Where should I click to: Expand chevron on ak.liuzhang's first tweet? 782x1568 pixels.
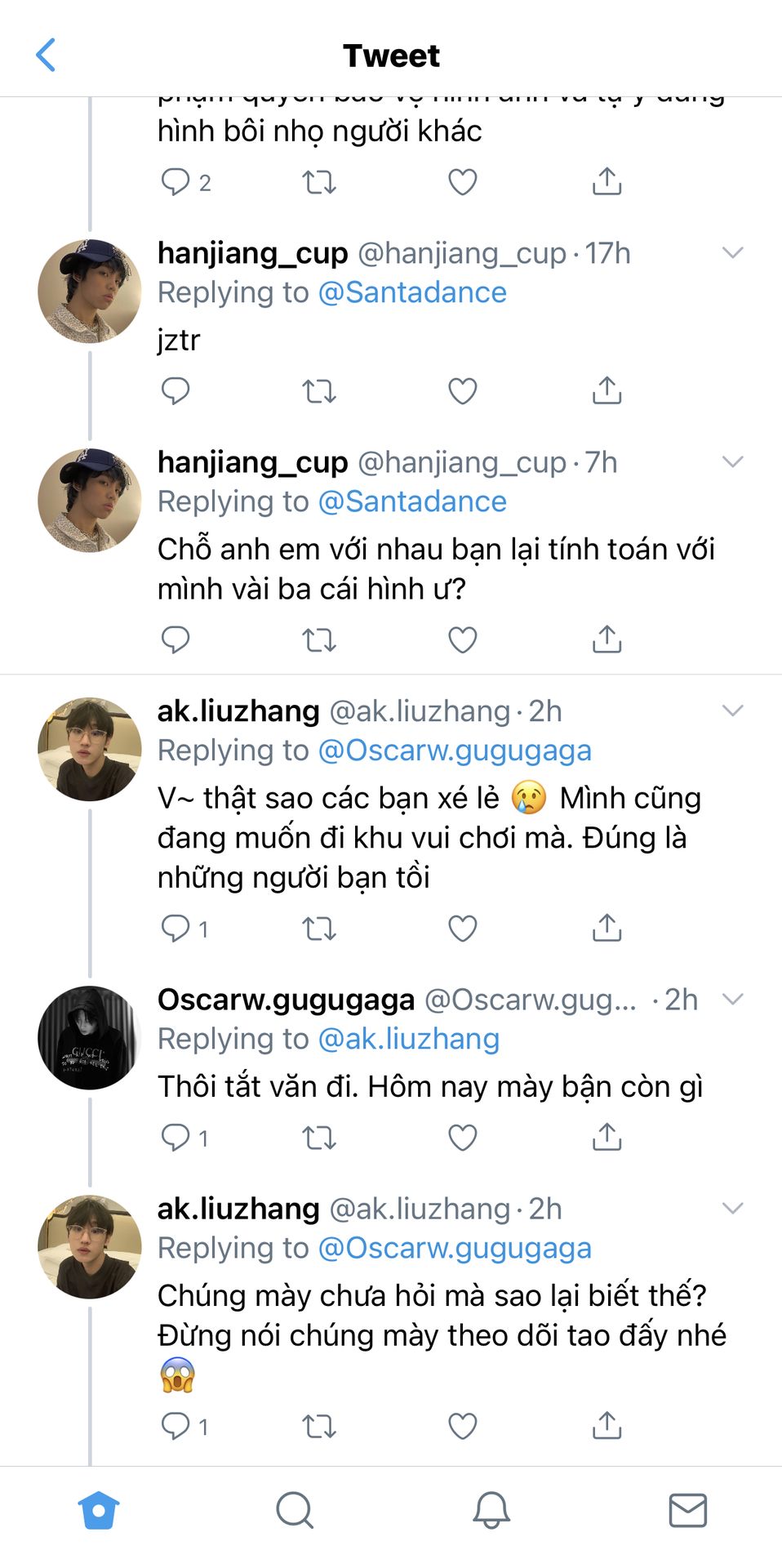[x=733, y=711]
